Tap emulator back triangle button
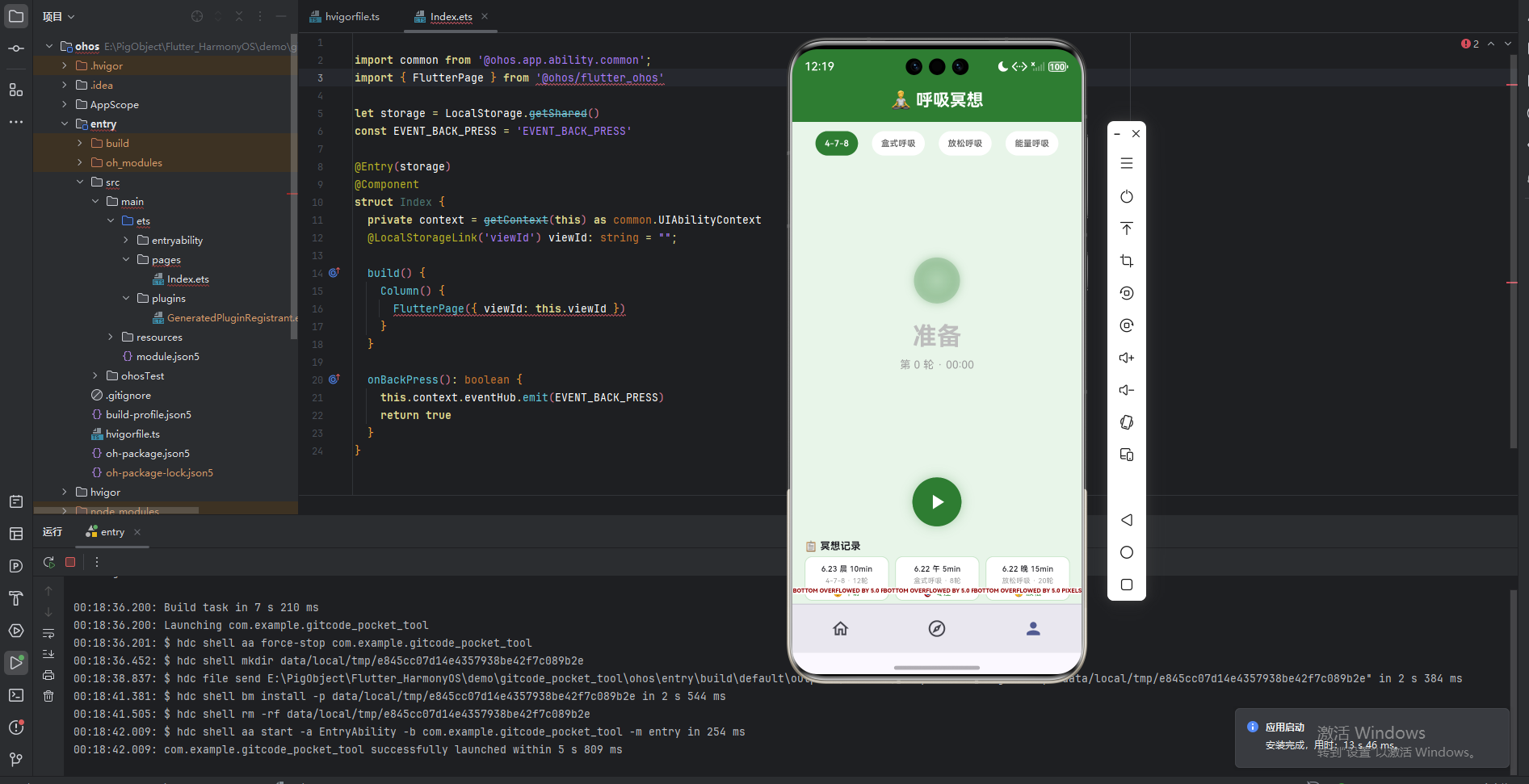The image size is (1529, 784). tap(1127, 520)
